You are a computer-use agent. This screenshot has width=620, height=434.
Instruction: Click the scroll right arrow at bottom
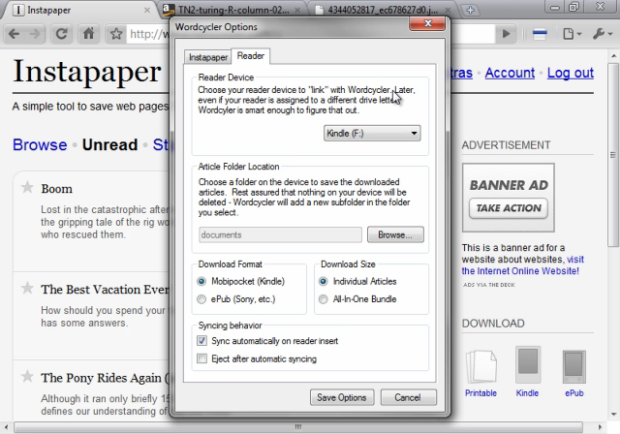600,427
